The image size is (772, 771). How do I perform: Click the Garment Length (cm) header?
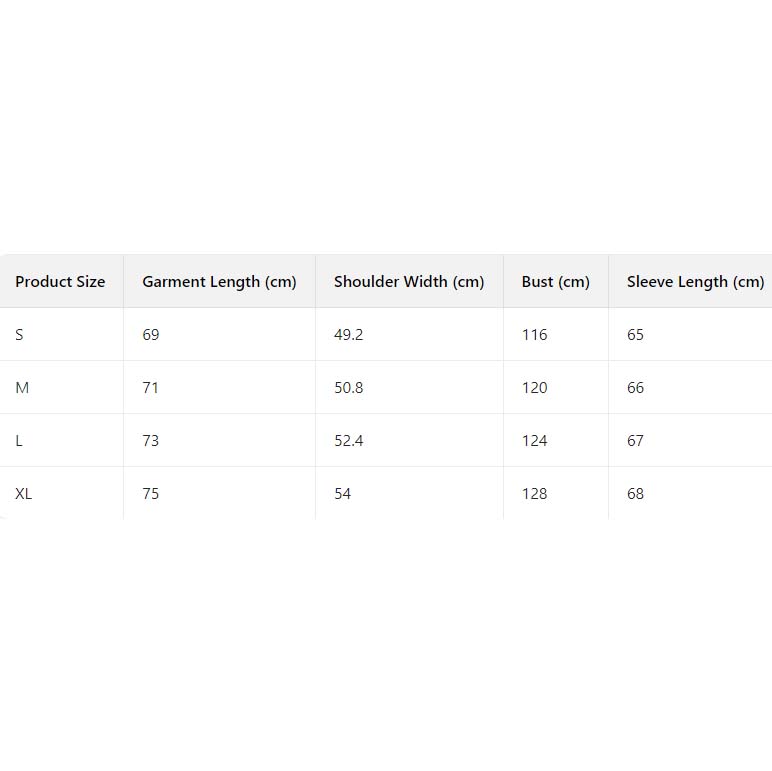coord(219,282)
